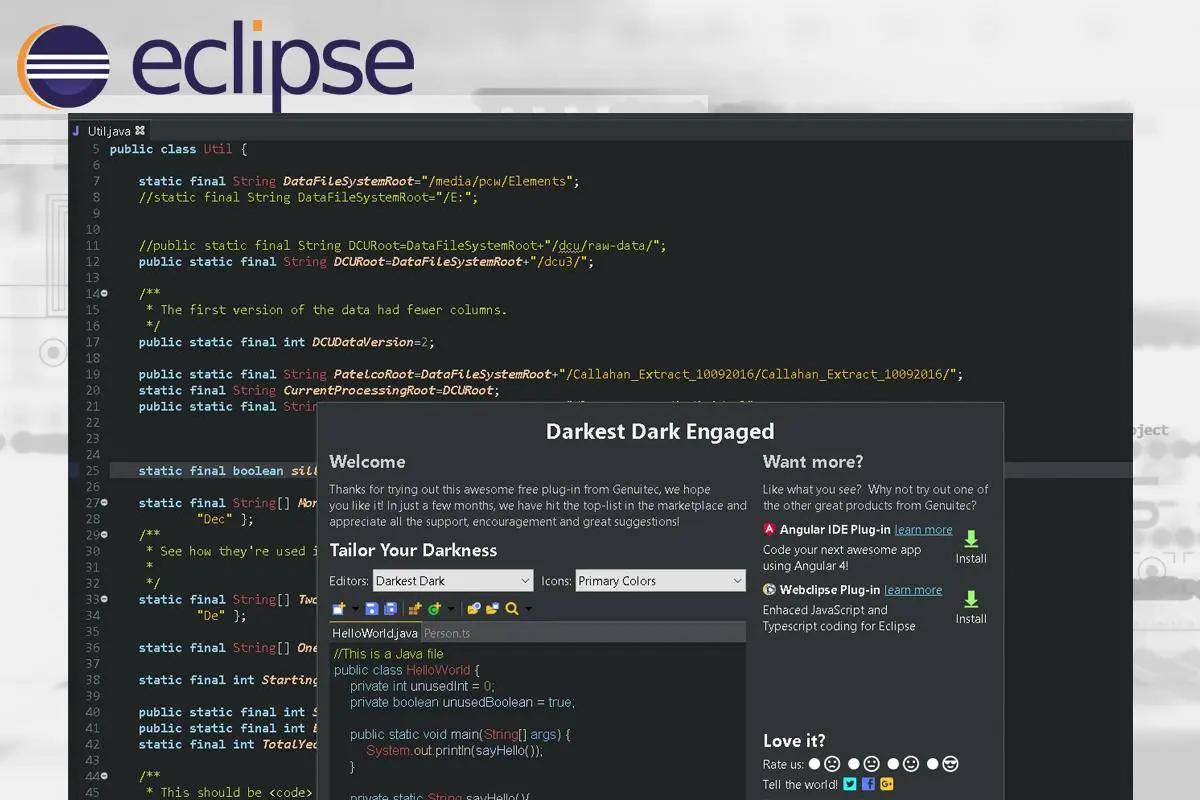Click the 'Love it?' heading
Screen dimensions: 1200x800
click(794, 741)
